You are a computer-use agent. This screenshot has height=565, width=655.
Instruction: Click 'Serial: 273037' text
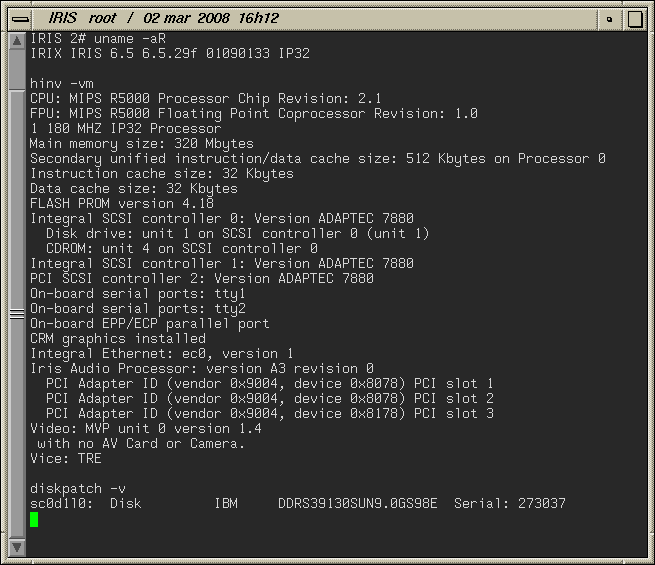(510, 504)
